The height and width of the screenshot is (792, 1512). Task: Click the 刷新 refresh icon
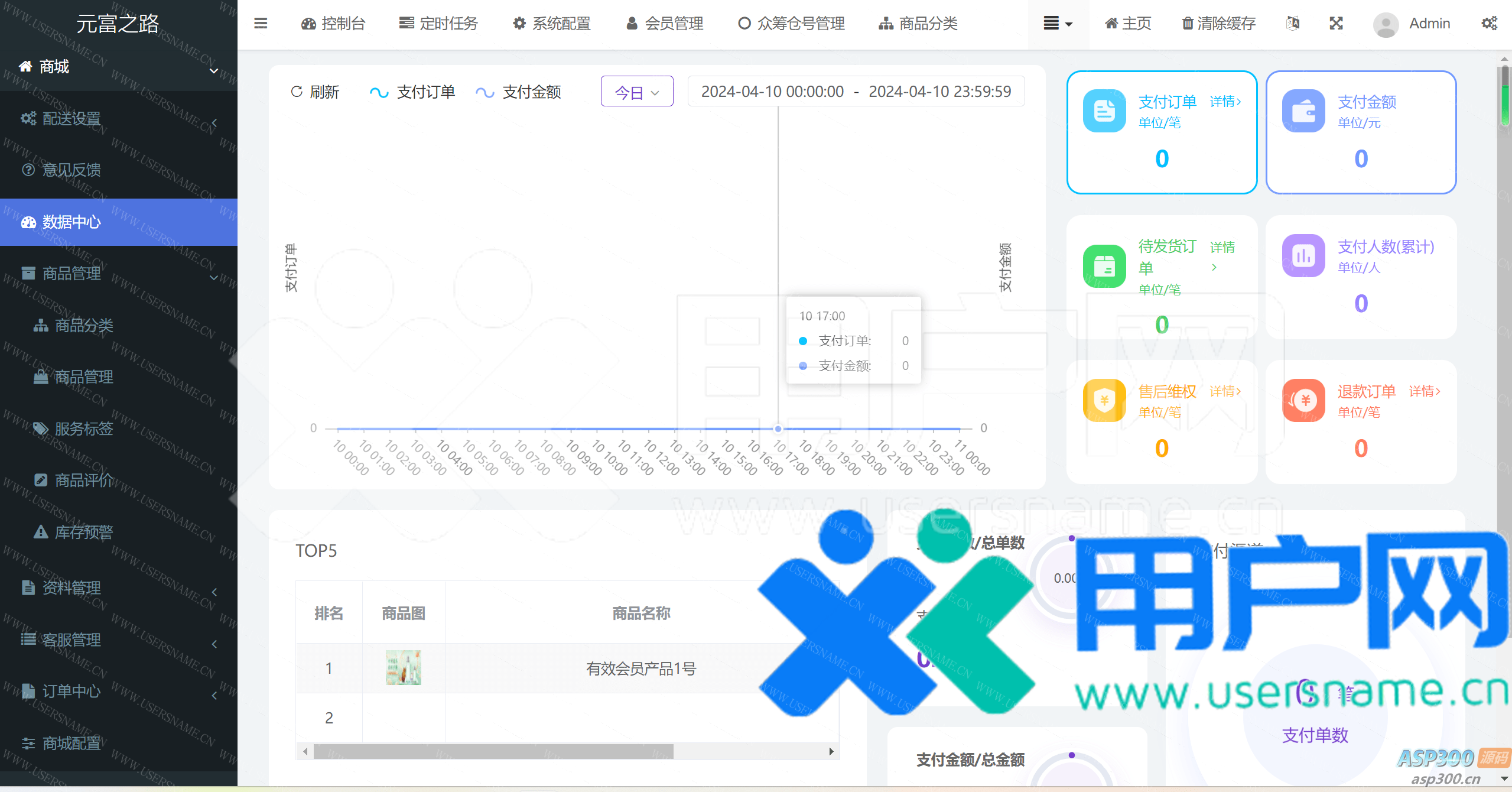tap(297, 92)
